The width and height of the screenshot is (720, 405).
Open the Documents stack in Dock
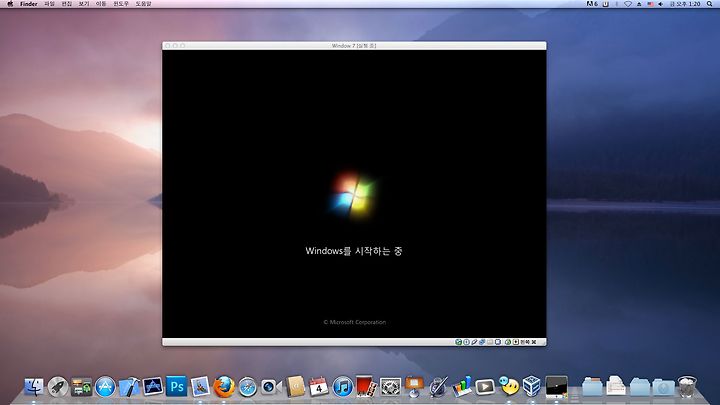pyautogui.click(x=615, y=387)
